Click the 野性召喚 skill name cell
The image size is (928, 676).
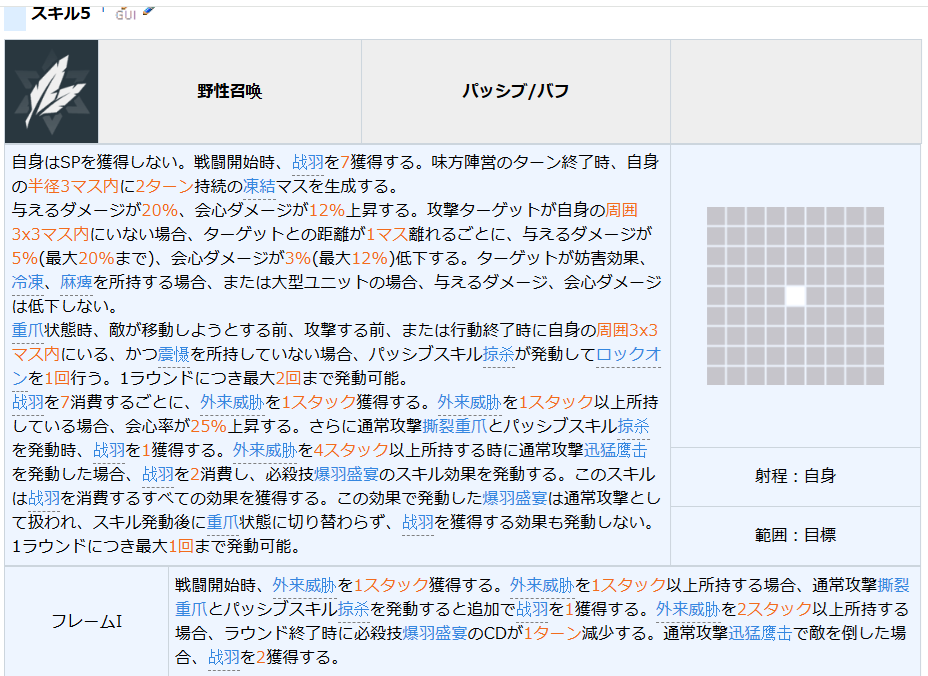pos(230,91)
